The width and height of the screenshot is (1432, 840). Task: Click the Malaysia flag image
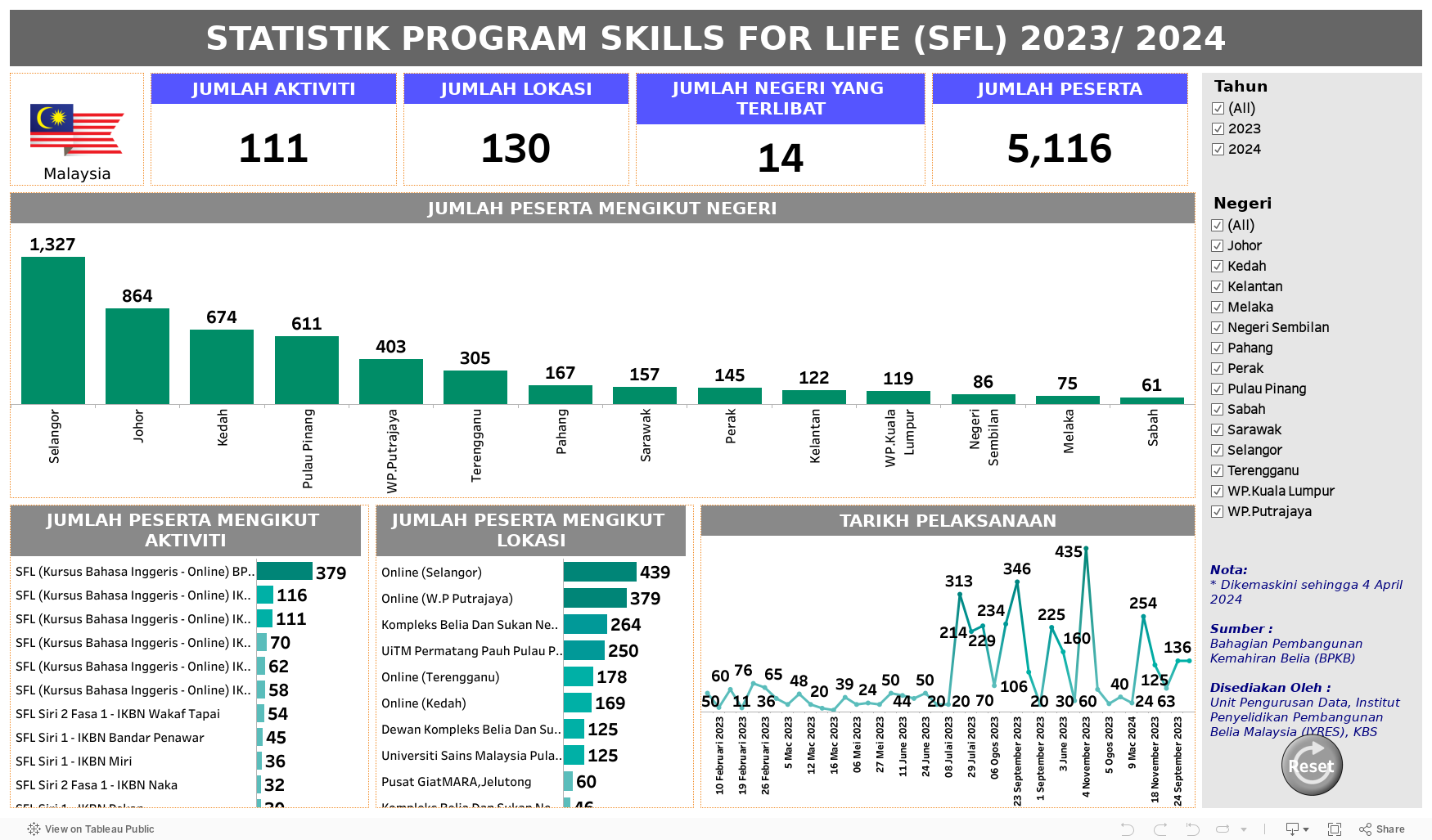pos(77,129)
